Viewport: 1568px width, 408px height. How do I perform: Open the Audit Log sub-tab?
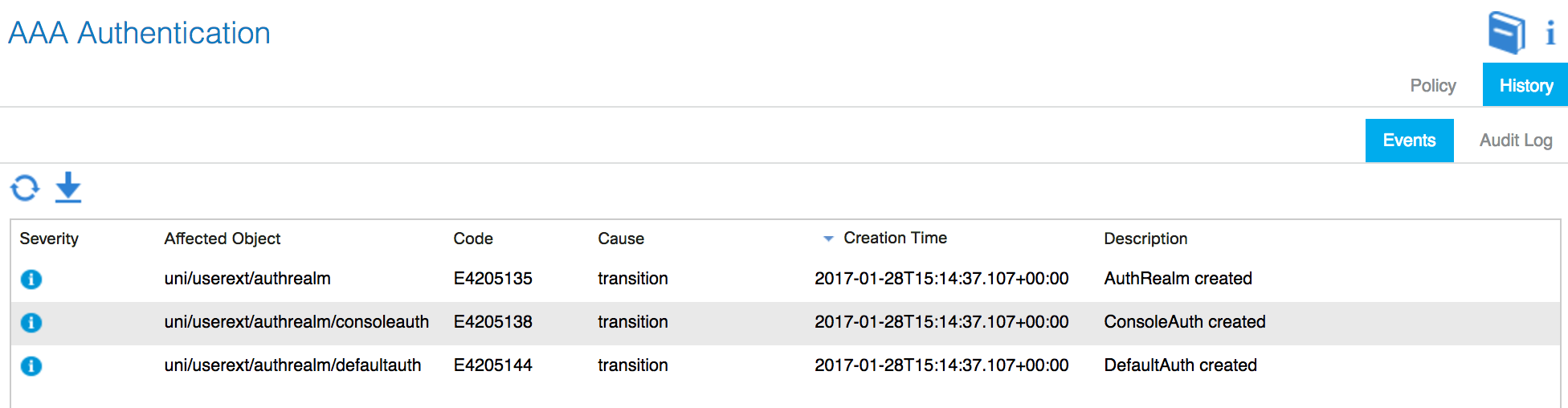1516,141
